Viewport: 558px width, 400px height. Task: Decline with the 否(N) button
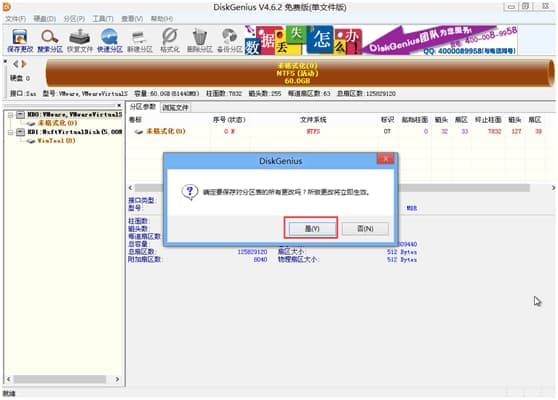pos(365,228)
